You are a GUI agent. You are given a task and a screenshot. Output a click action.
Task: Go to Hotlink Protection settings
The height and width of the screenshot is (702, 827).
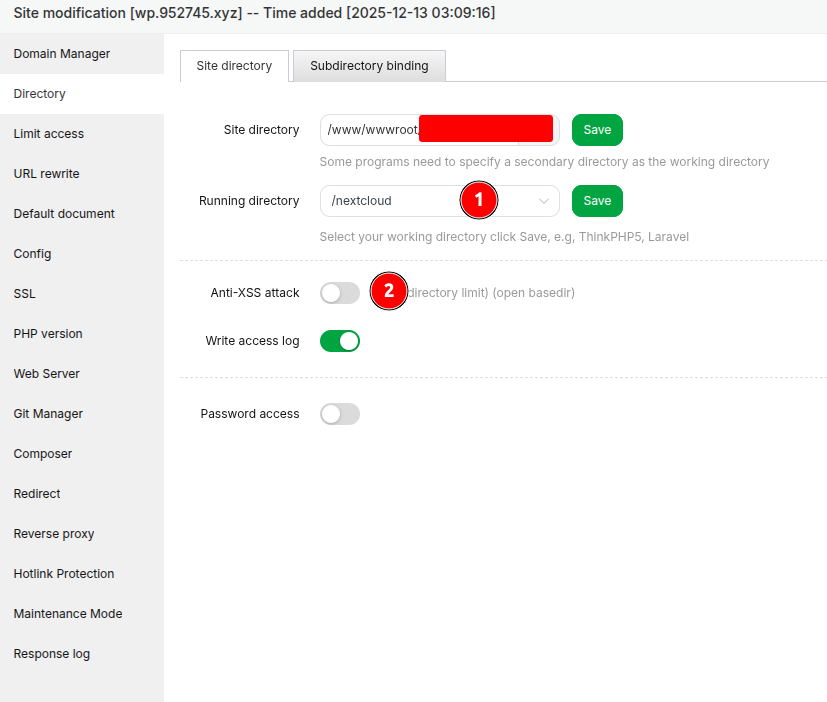pyautogui.click(x=64, y=574)
